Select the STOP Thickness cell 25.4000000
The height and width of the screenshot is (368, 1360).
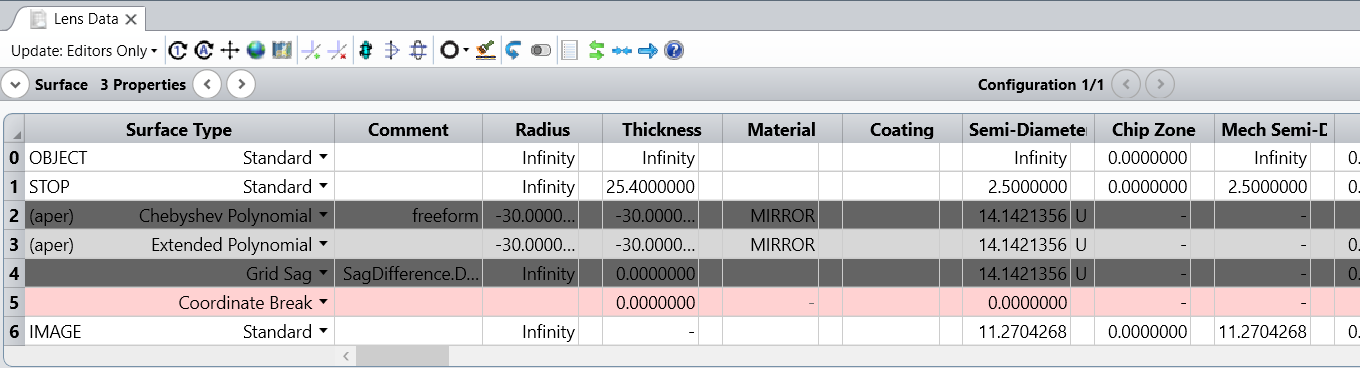click(650, 187)
